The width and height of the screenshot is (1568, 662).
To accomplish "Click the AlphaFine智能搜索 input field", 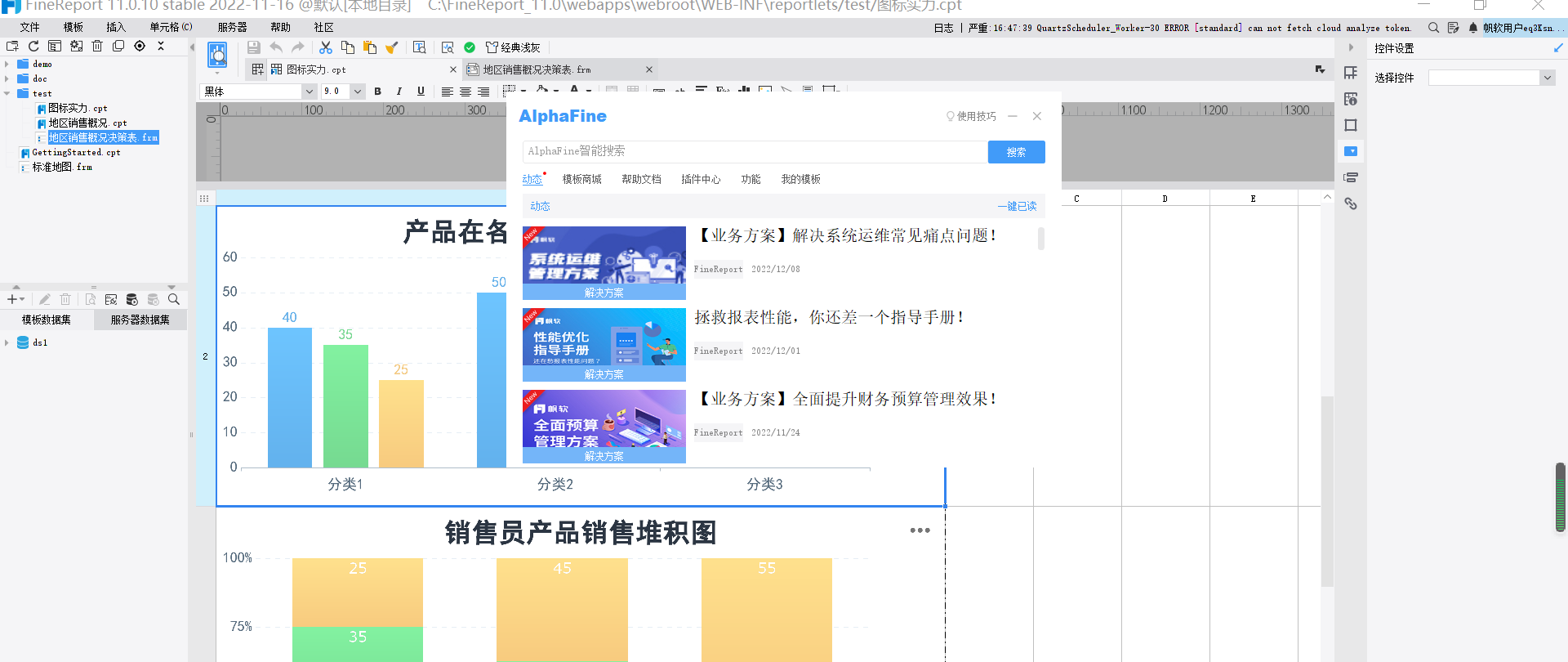I will [x=753, y=151].
